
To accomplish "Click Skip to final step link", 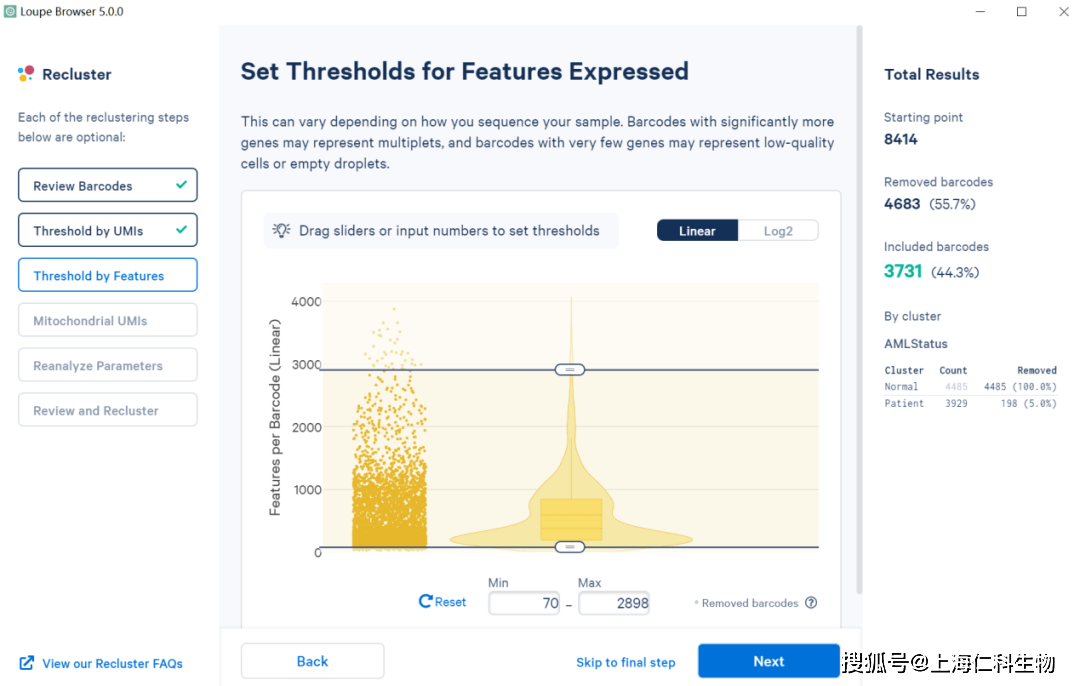I will (x=625, y=663).
